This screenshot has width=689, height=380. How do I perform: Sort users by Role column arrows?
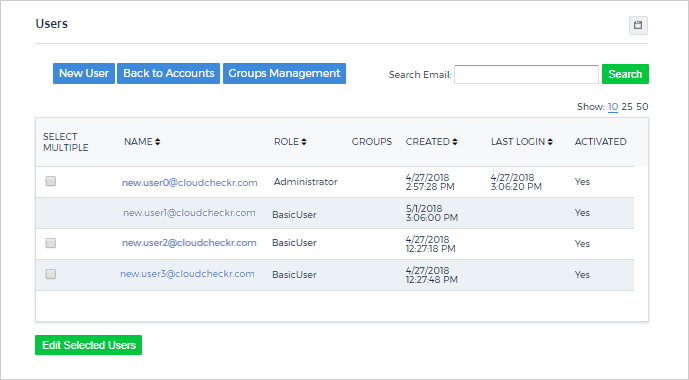[x=304, y=141]
